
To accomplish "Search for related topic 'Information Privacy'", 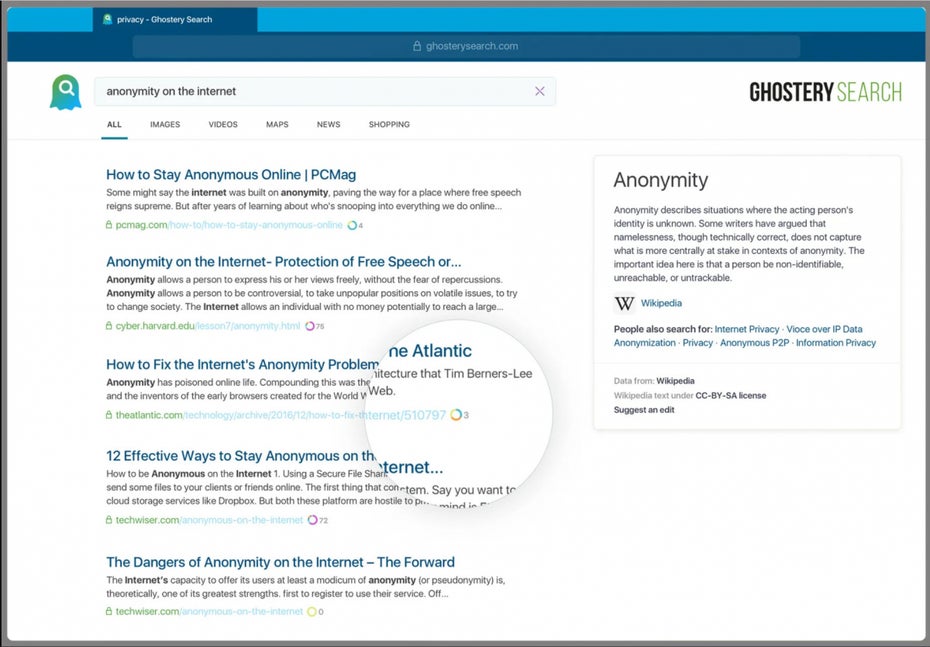I will pos(836,343).
